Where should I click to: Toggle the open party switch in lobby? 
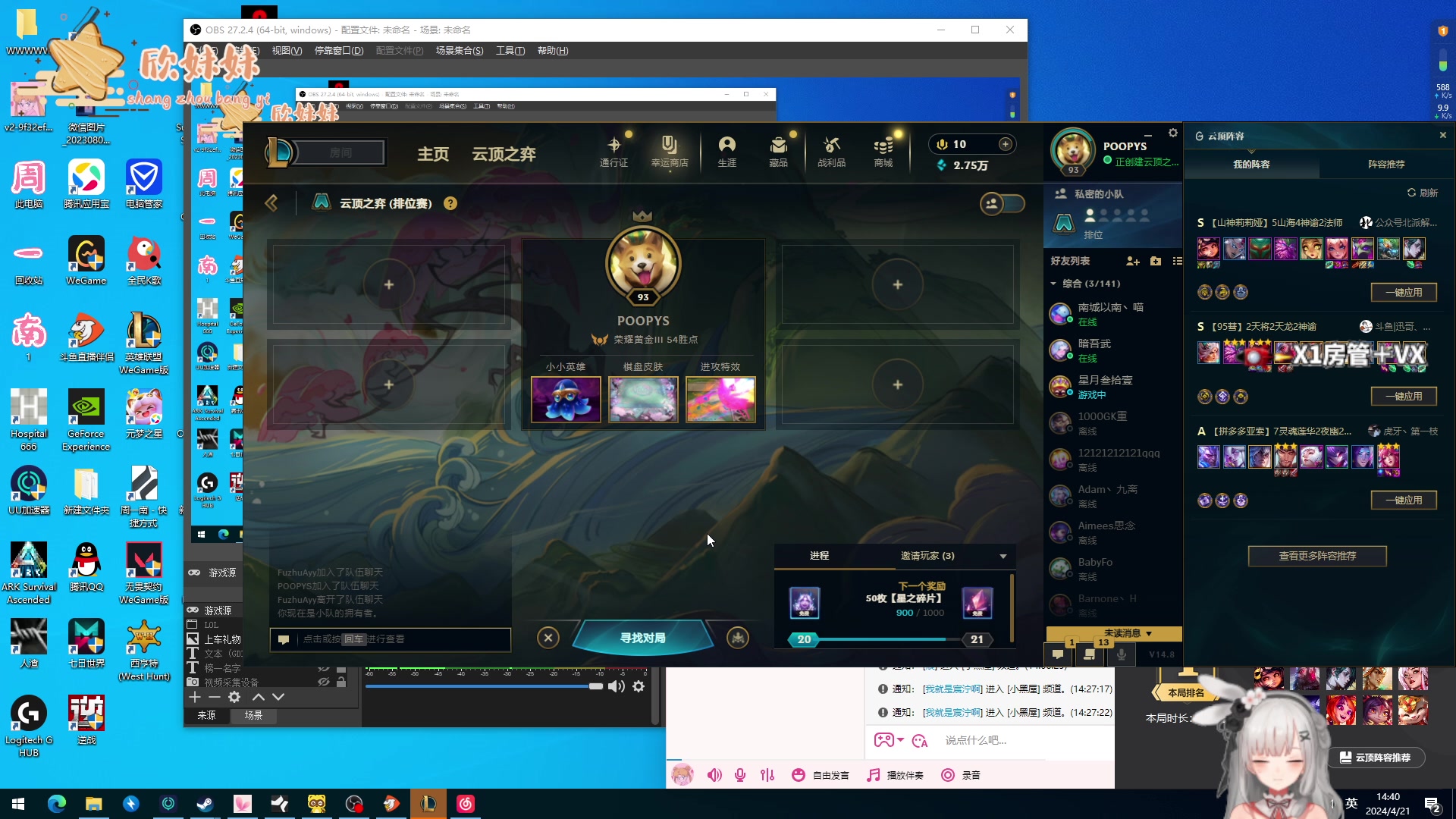click(1002, 203)
